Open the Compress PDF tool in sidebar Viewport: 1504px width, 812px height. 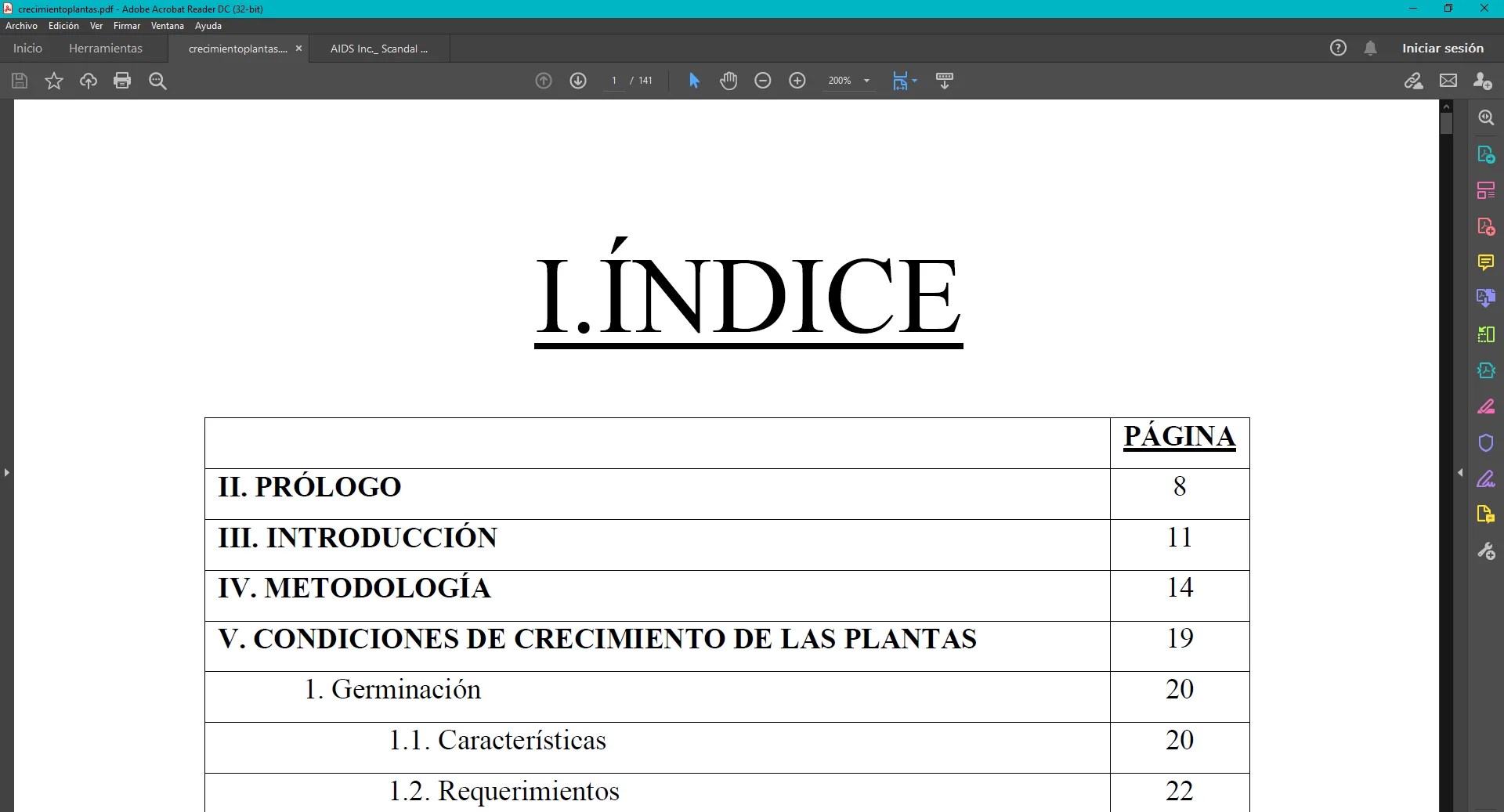1486,370
